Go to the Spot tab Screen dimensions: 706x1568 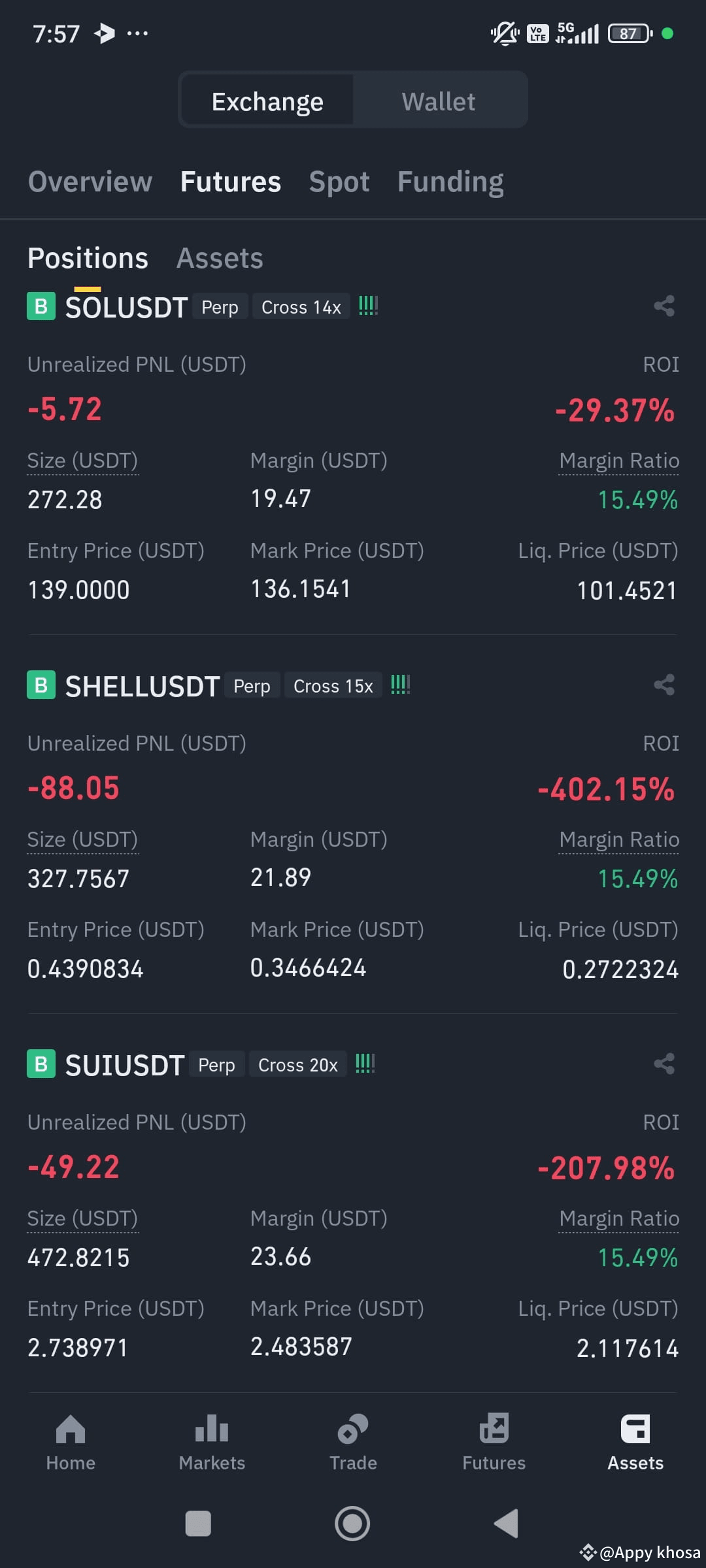(x=339, y=182)
